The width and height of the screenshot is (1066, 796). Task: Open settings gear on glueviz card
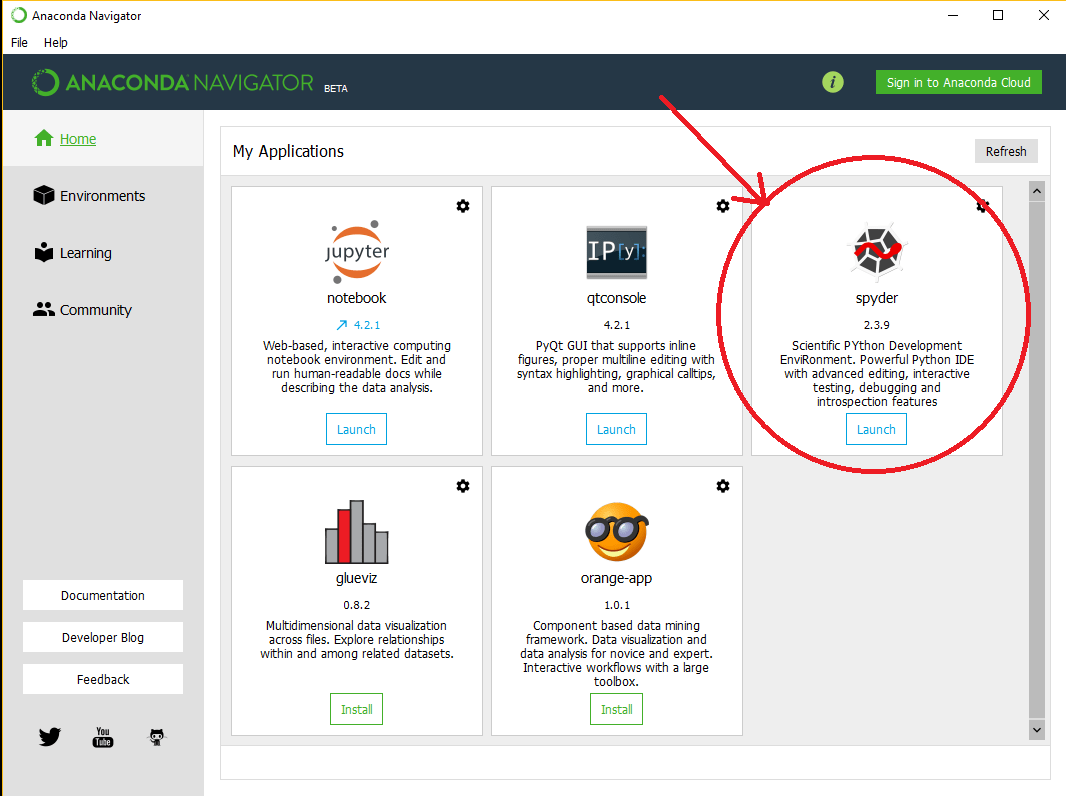coord(463,486)
